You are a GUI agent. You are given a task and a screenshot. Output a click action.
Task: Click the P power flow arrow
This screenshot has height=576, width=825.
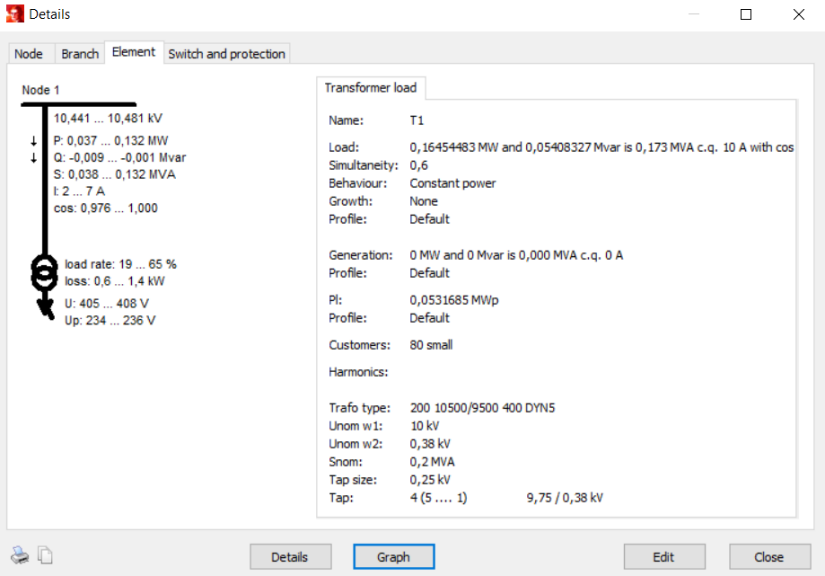pos(33,141)
